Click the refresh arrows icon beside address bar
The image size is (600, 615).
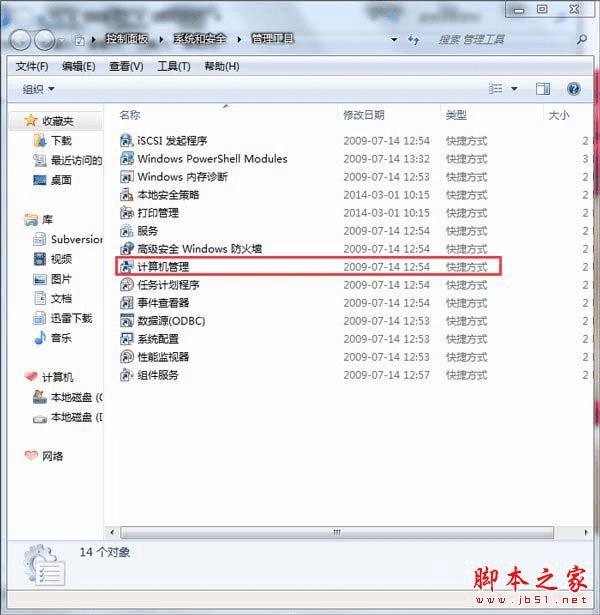[x=414, y=39]
